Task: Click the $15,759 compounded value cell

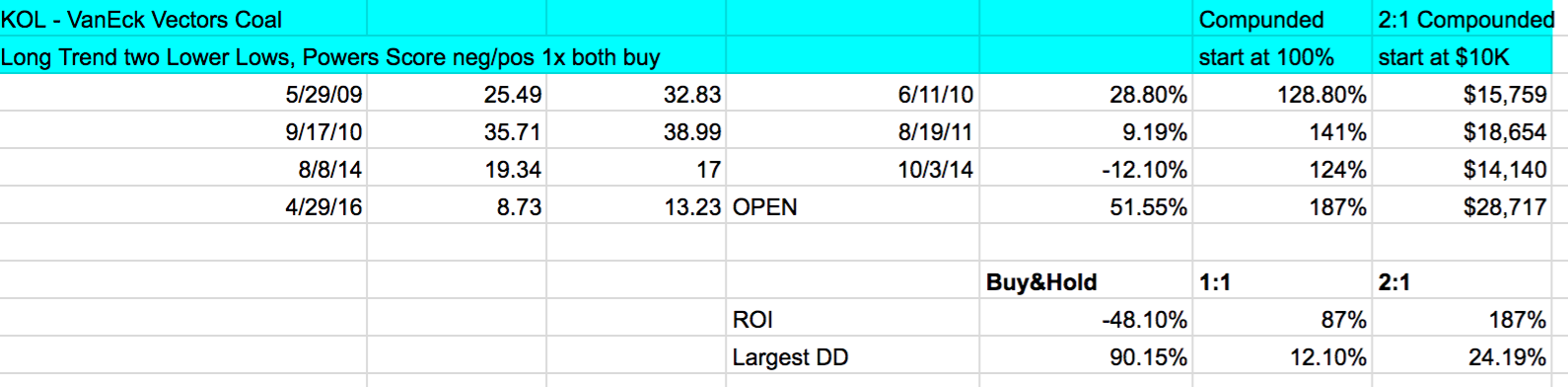Action: [x=1462, y=95]
